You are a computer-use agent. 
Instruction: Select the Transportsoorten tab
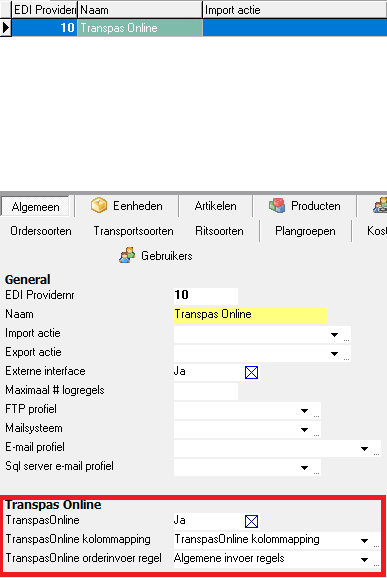[133, 231]
